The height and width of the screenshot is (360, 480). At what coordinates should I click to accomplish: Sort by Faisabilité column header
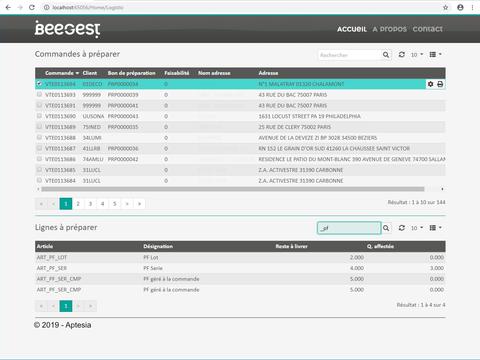[177, 73]
